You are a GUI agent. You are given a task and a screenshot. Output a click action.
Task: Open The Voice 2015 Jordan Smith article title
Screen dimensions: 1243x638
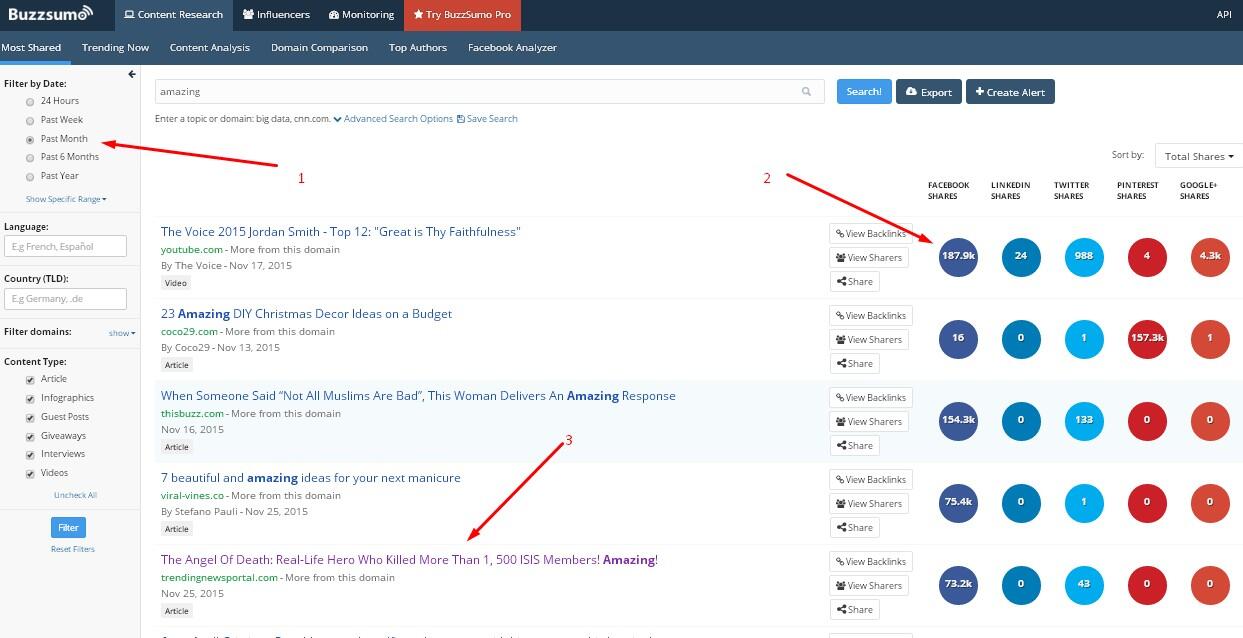point(341,232)
